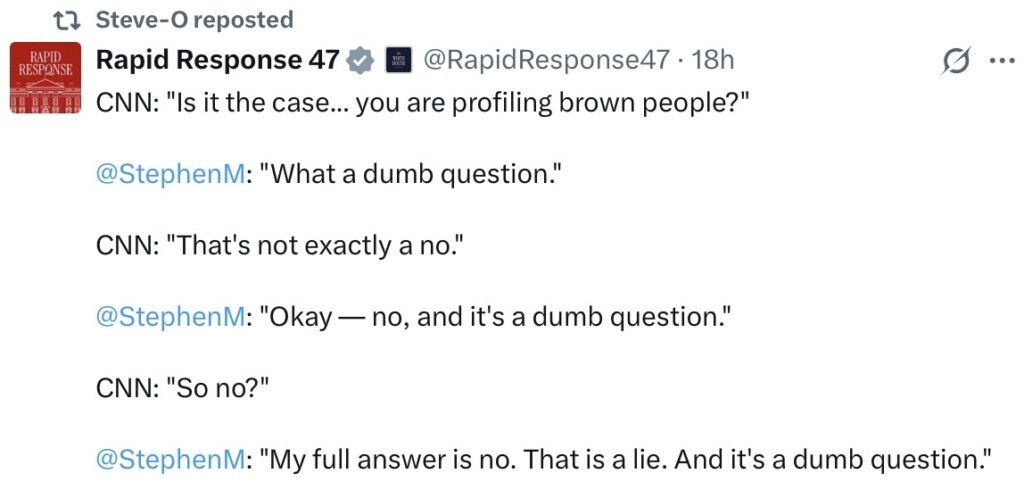Screen dimensions: 1024x490
Task: Click the quoted text "What a dumb question."
Action: coord(410,174)
